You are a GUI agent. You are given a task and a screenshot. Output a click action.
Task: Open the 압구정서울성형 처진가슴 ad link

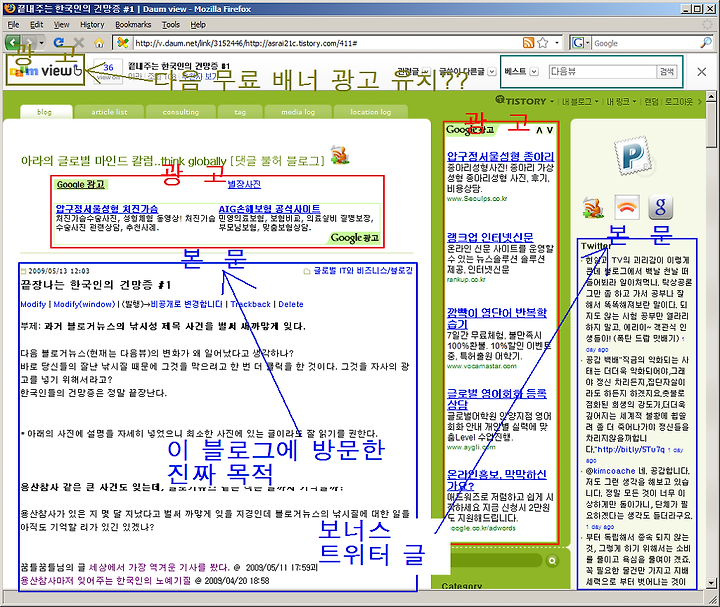[x=107, y=209]
